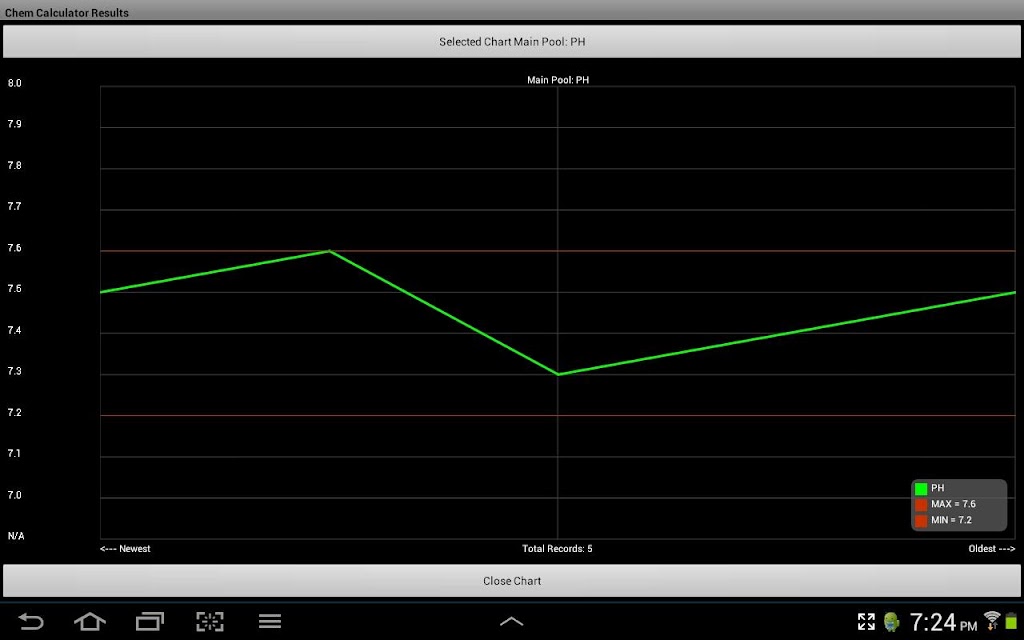
Task: Click the 7.6 y-axis label
Action: (x=14, y=248)
